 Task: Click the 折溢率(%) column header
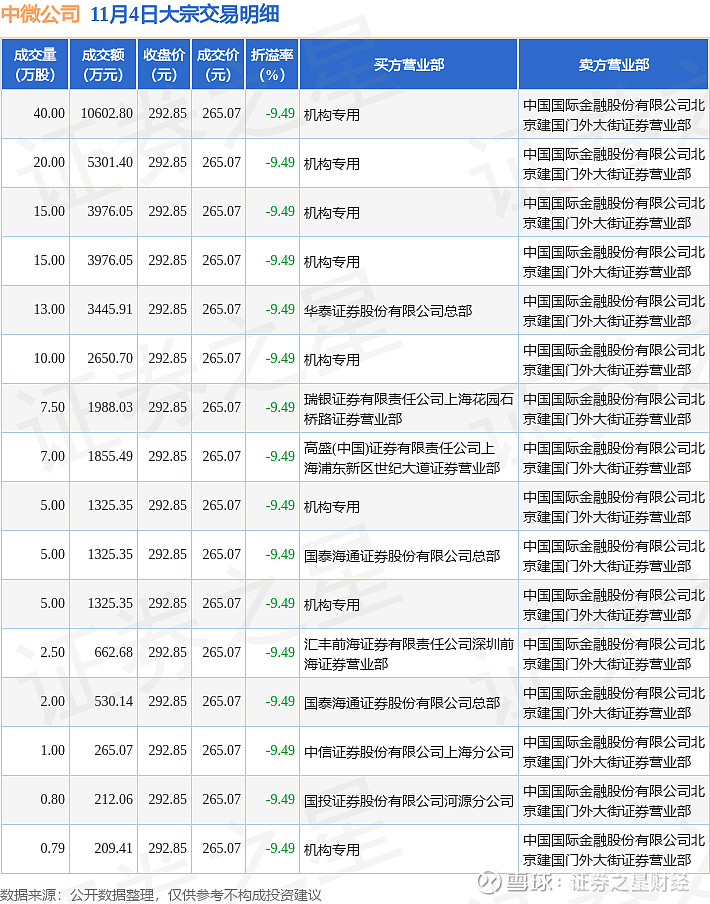point(272,65)
